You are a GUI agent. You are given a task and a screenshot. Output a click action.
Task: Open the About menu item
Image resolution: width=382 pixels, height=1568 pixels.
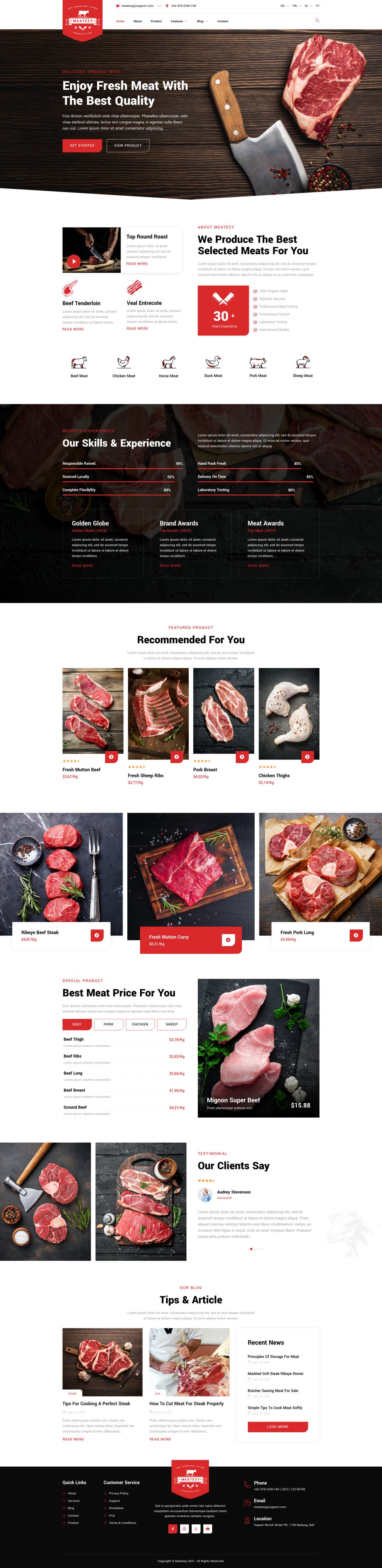(x=138, y=21)
